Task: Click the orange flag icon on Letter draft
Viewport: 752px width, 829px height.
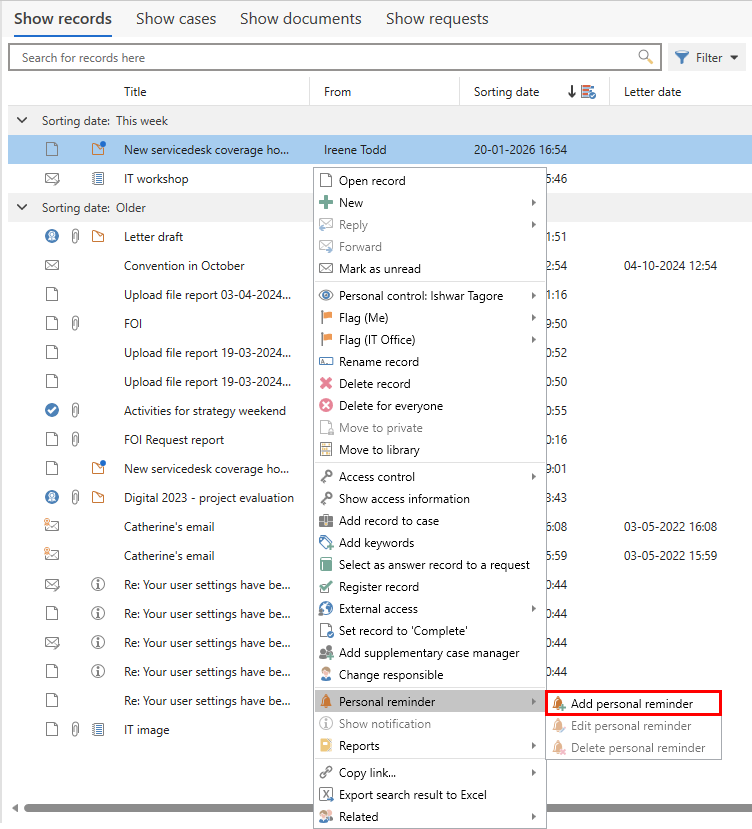Action: click(98, 236)
